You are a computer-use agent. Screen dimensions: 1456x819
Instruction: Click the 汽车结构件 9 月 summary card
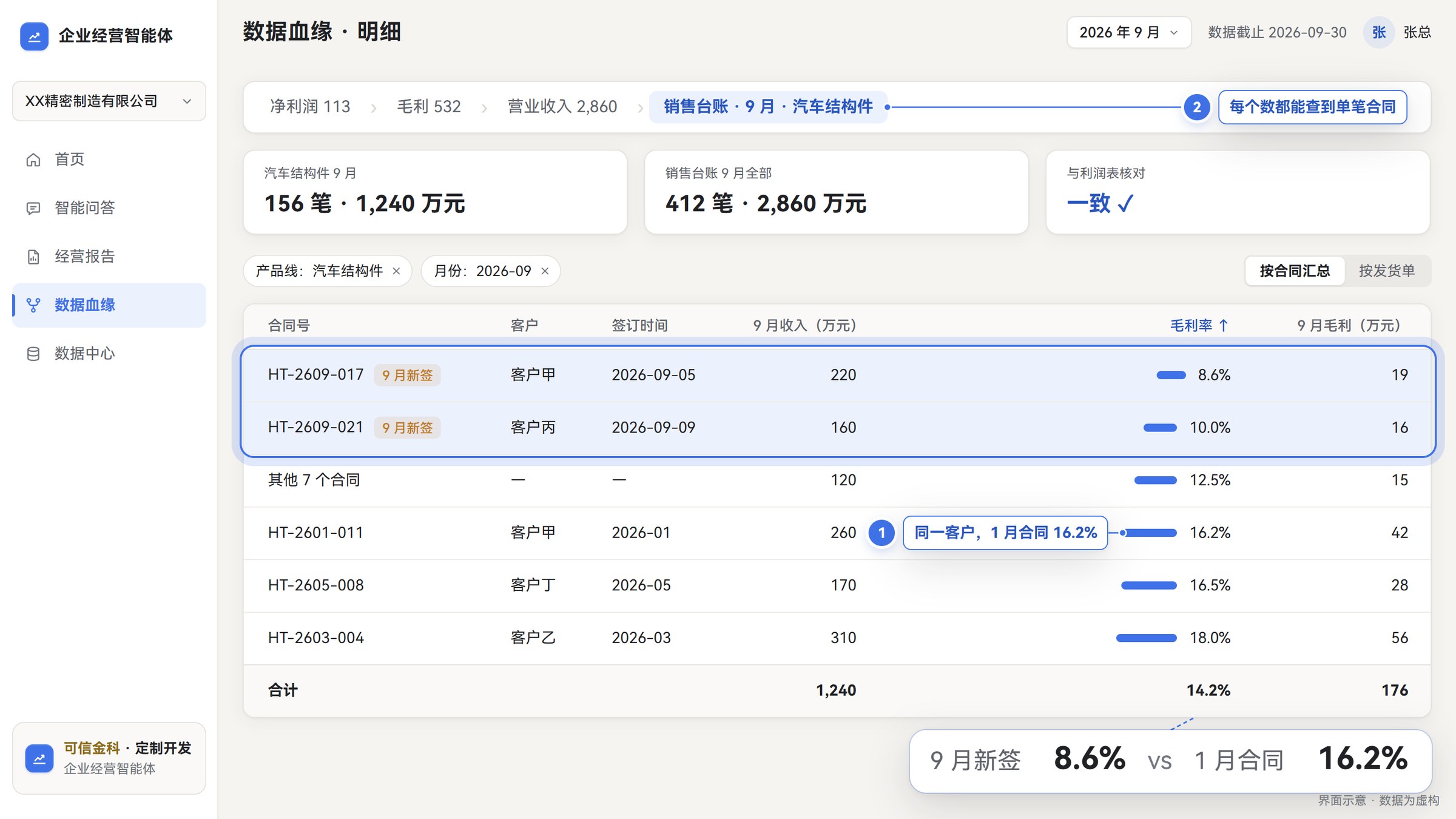[x=435, y=192]
